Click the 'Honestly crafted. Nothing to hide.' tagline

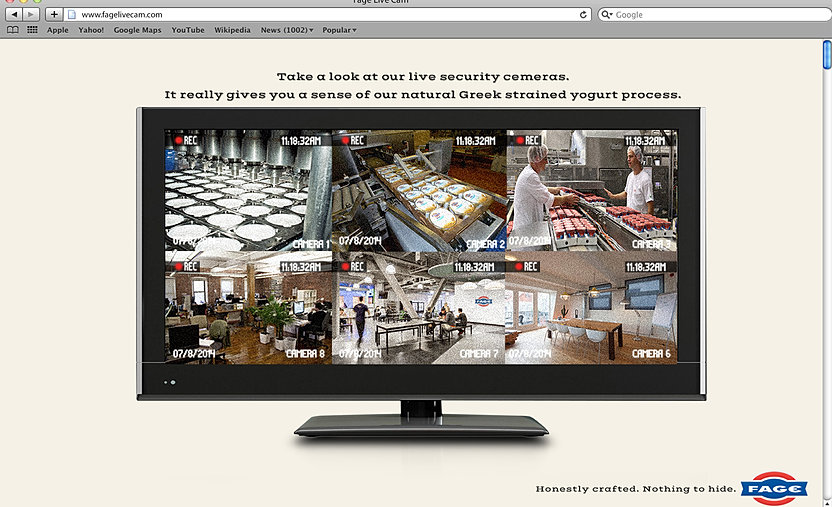click(636, 489)
